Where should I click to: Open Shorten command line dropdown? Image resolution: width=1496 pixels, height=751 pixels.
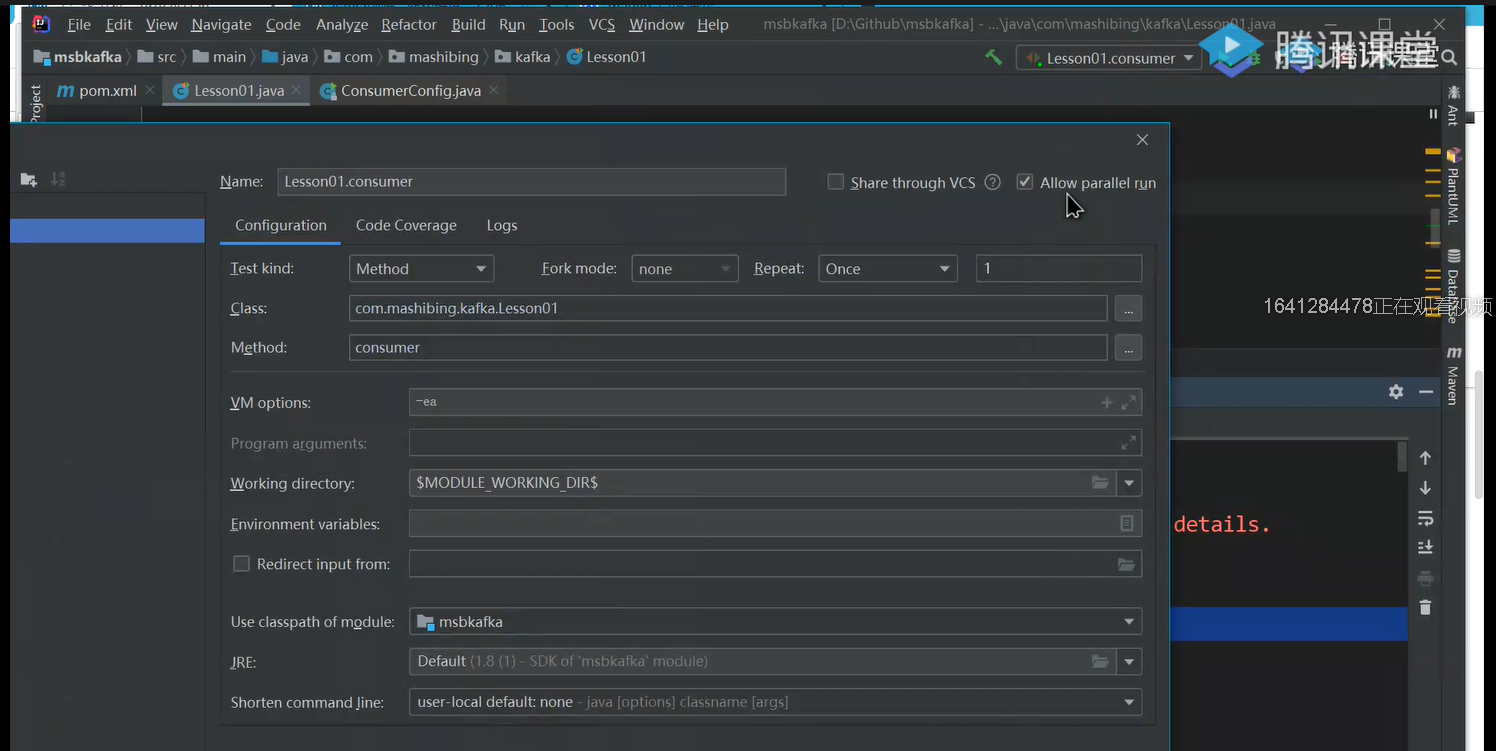point(775,702)
